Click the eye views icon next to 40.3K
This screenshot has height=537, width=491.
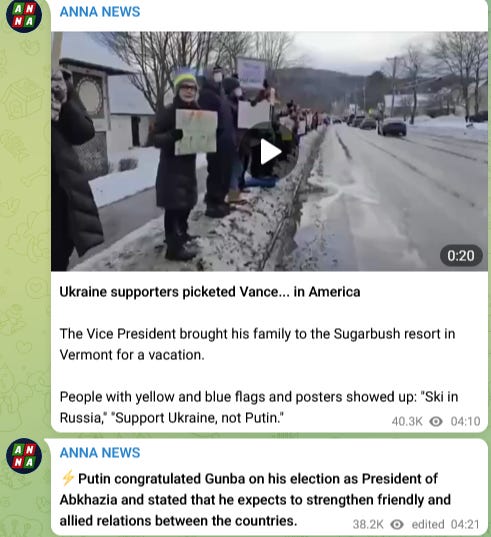pos(436,421)
